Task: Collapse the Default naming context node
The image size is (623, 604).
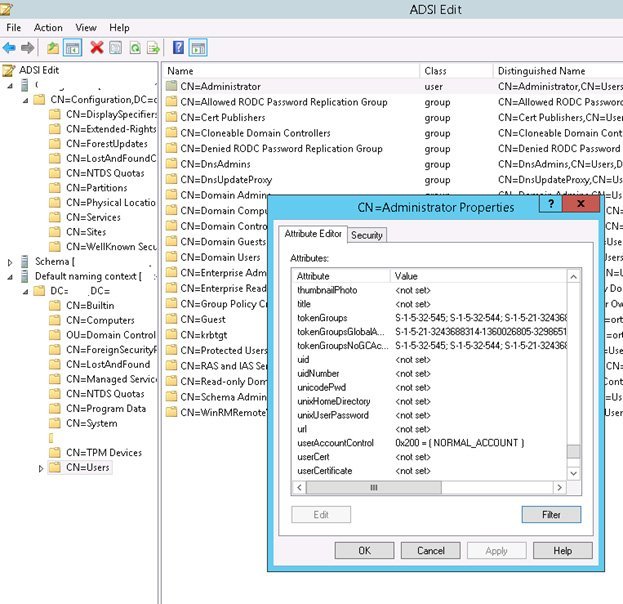Action: tap(10, 277)
